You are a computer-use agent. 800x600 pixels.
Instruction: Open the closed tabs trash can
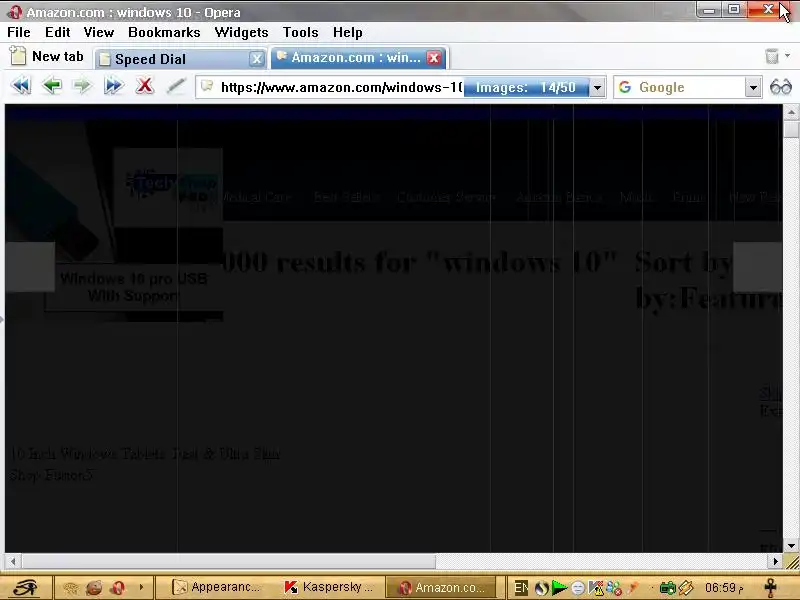(x=772, y=56)
